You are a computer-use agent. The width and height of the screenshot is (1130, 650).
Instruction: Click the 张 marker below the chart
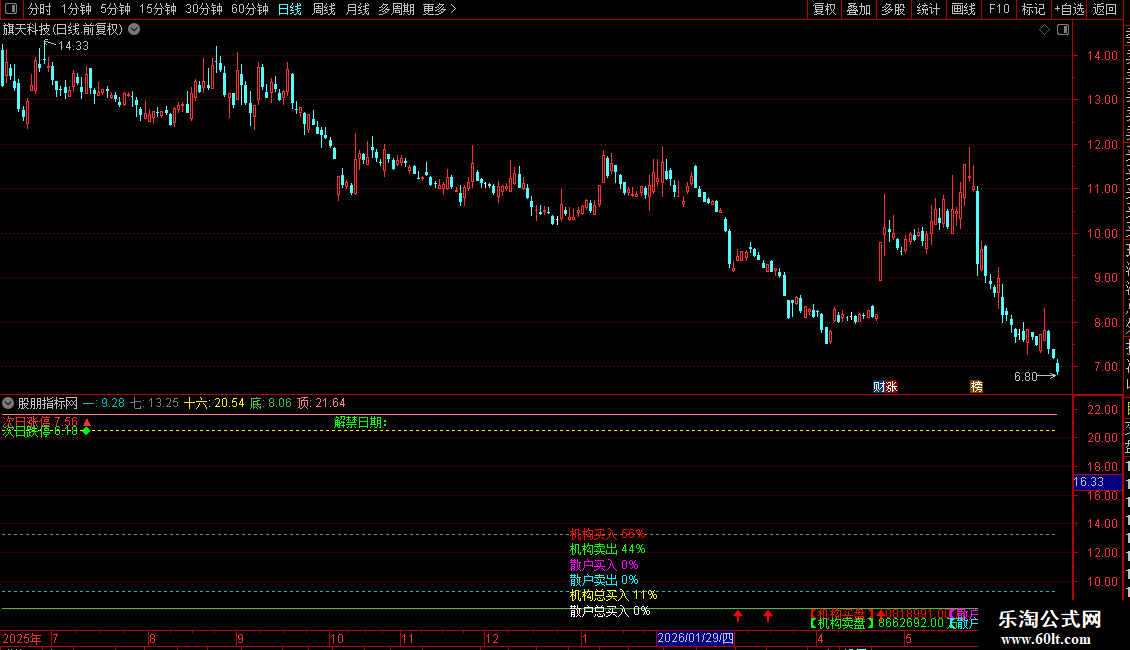pos(892,387)
